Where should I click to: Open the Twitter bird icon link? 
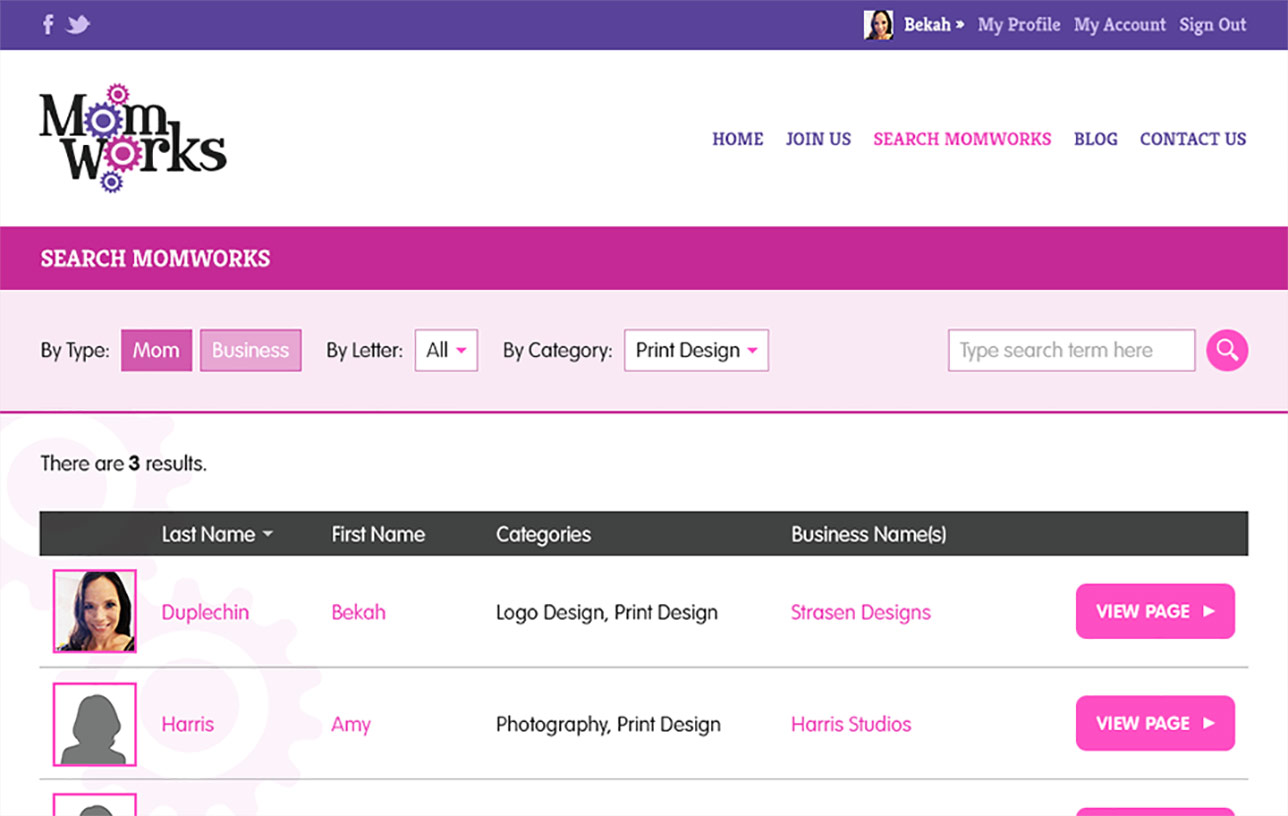coord(78,25)
